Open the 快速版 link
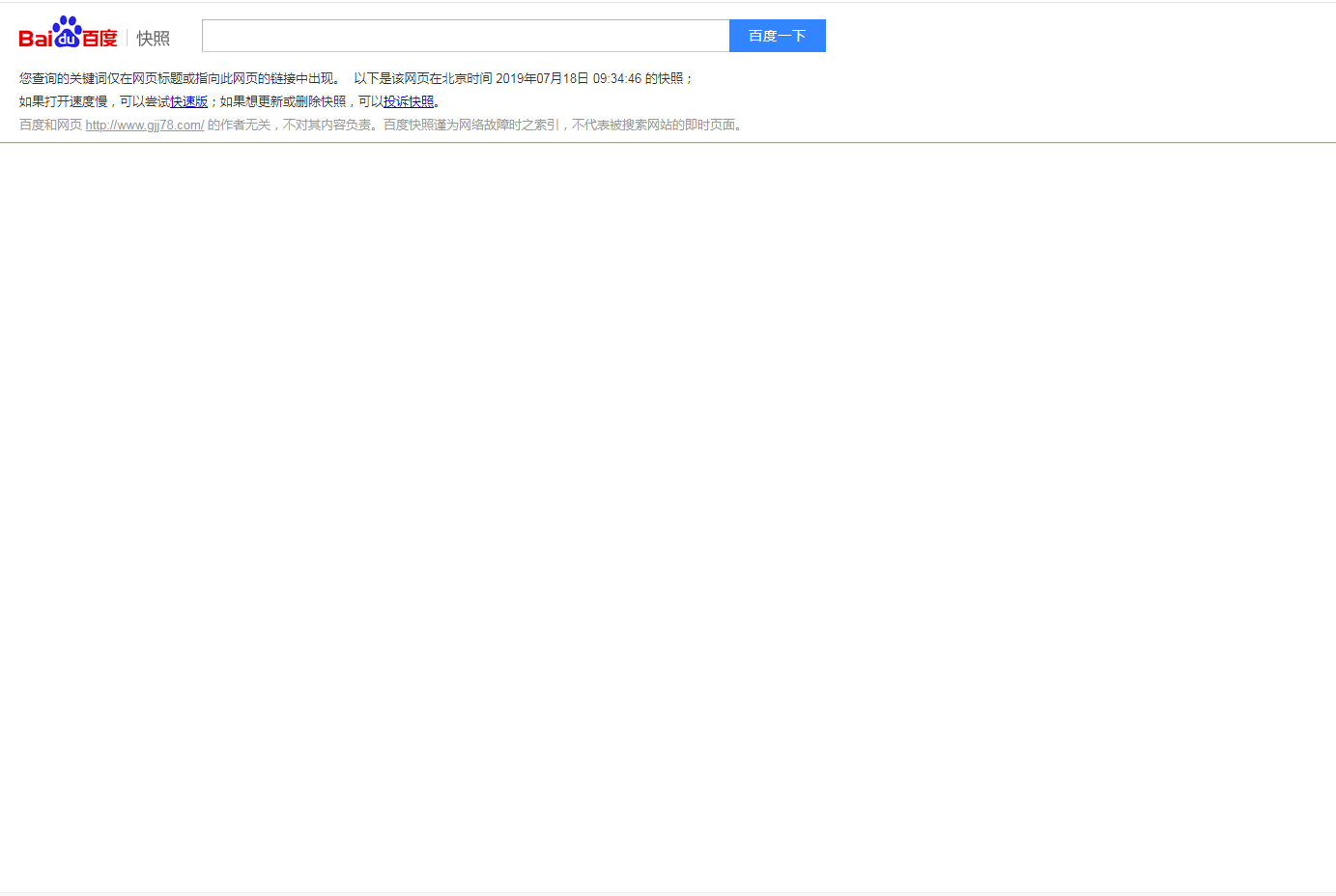Viewport: 1336px width, 896px height. tap(189, 101)
